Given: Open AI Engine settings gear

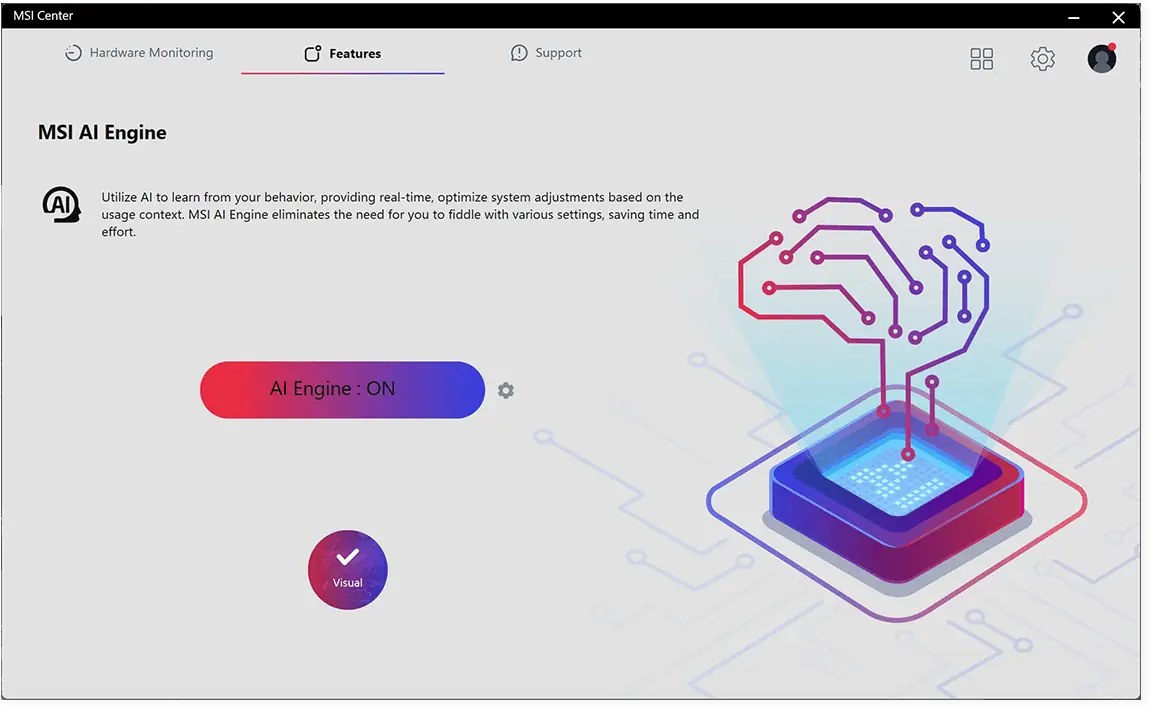Looking at the screenshot, I should point(505,390).
